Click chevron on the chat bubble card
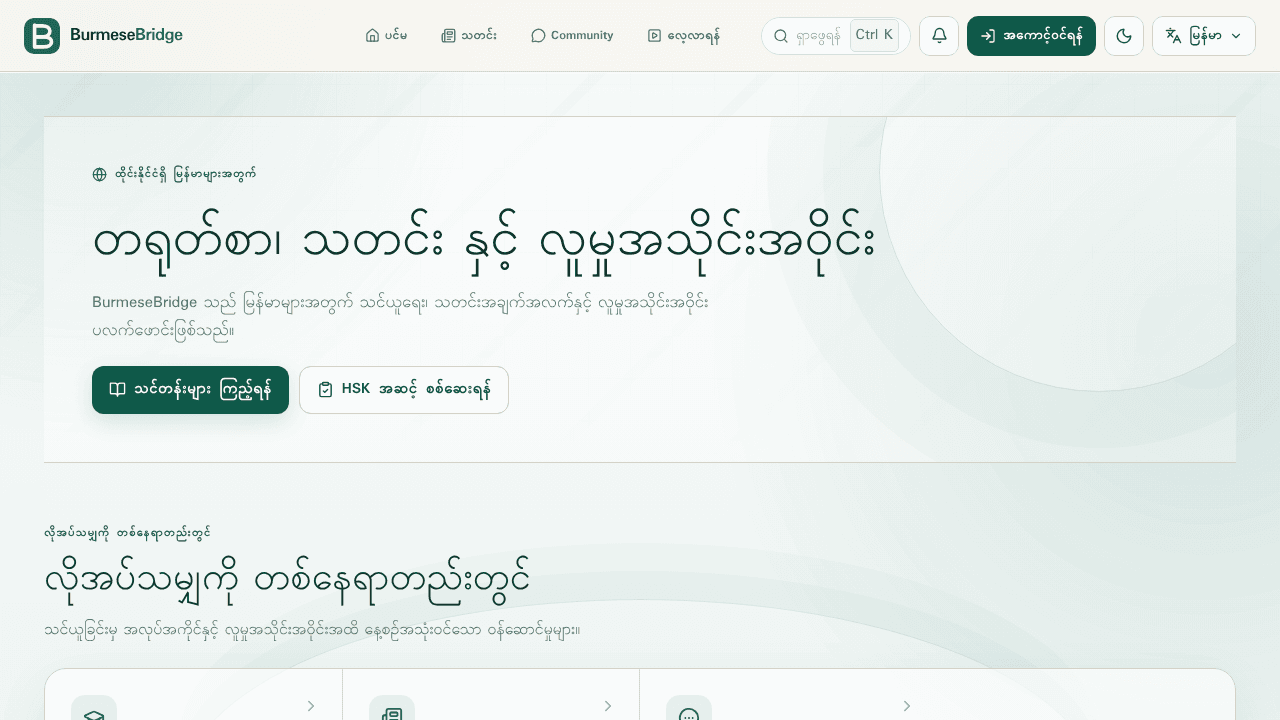Viewport: 1280px width, 720px height. click(x=907, y=706)
